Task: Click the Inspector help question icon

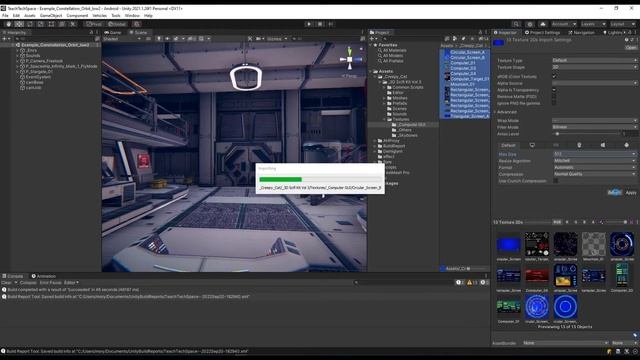Action: [x=627, y=40]
